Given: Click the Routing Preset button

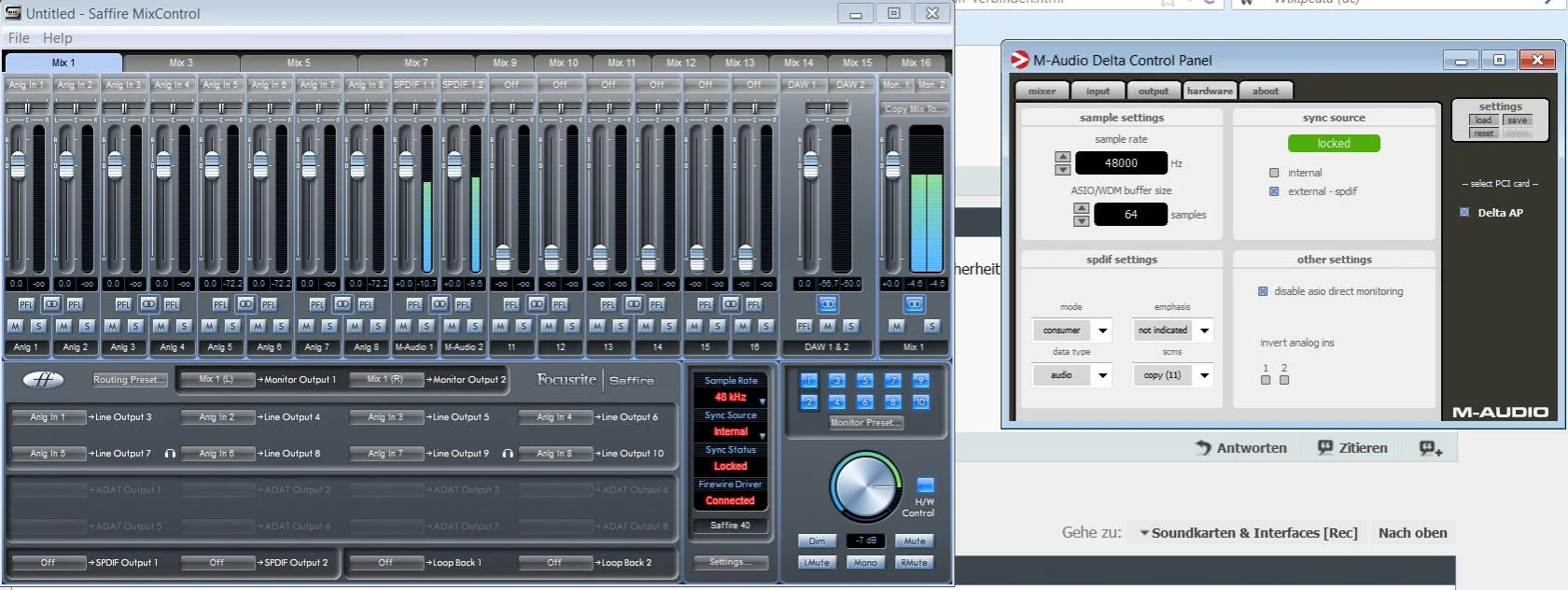Looking at the screenshot, I should coord(130,380).
